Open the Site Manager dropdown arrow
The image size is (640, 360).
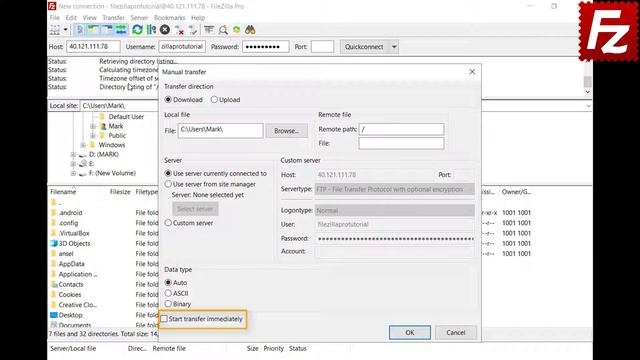pos(65,30)
